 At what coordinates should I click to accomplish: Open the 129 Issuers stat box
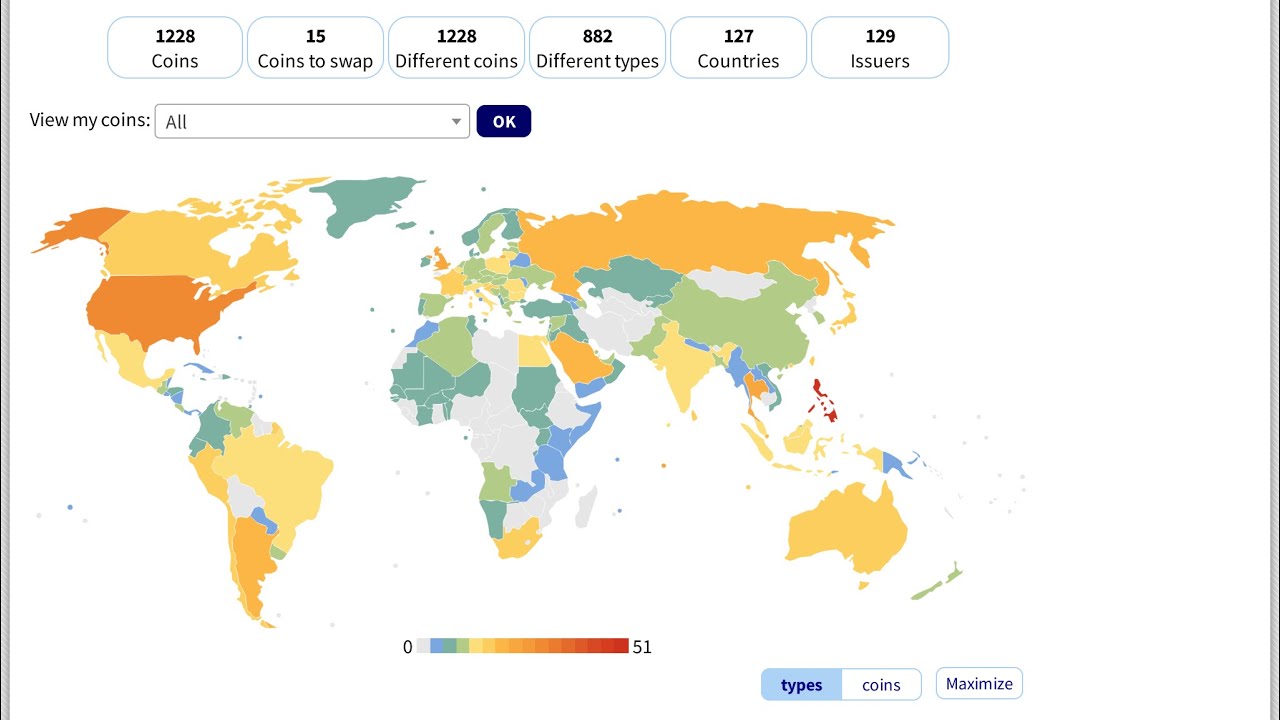pyautogui.click(x=880, y=47)
